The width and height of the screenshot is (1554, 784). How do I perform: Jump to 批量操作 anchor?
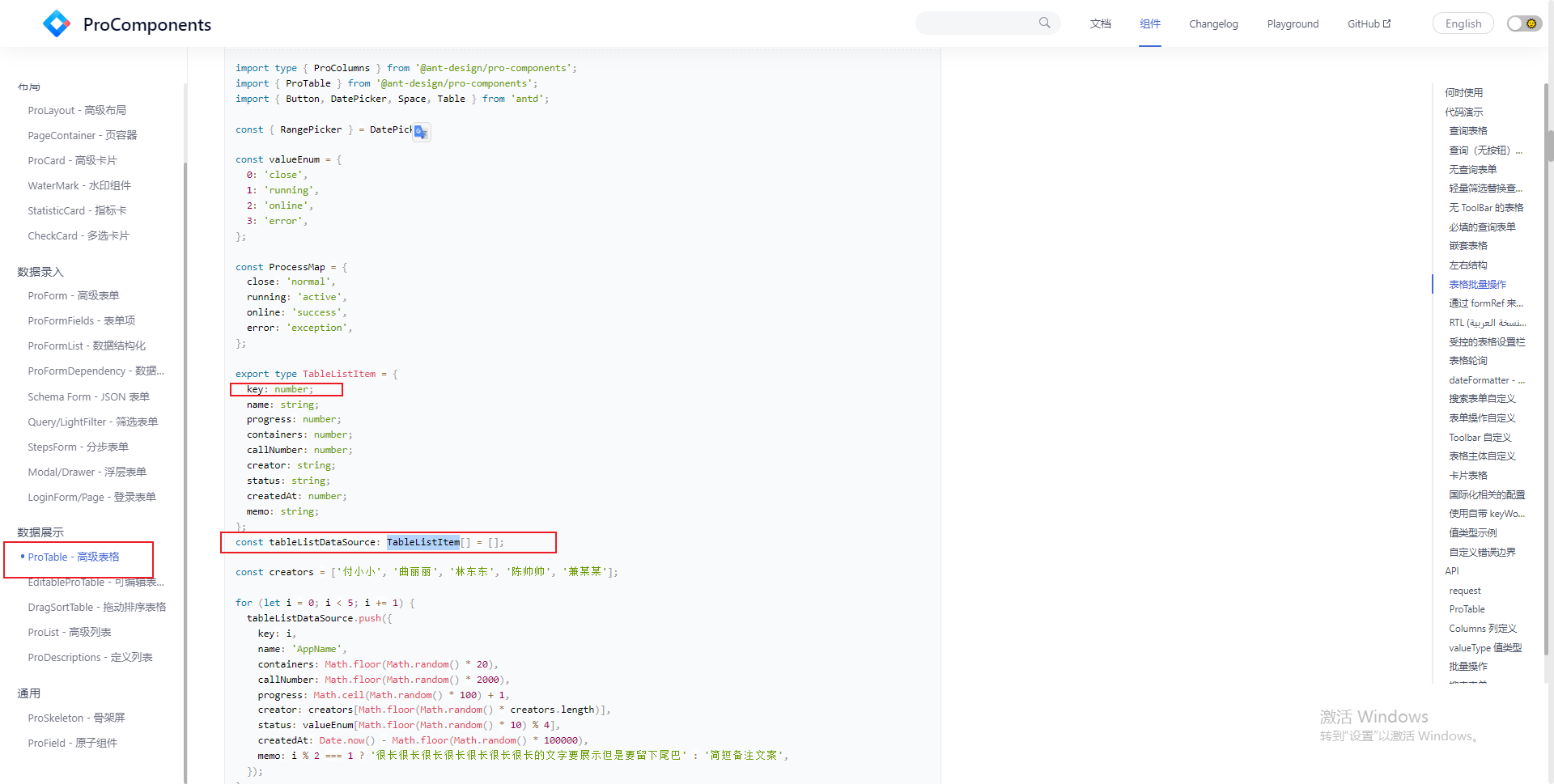point(1468,667)
